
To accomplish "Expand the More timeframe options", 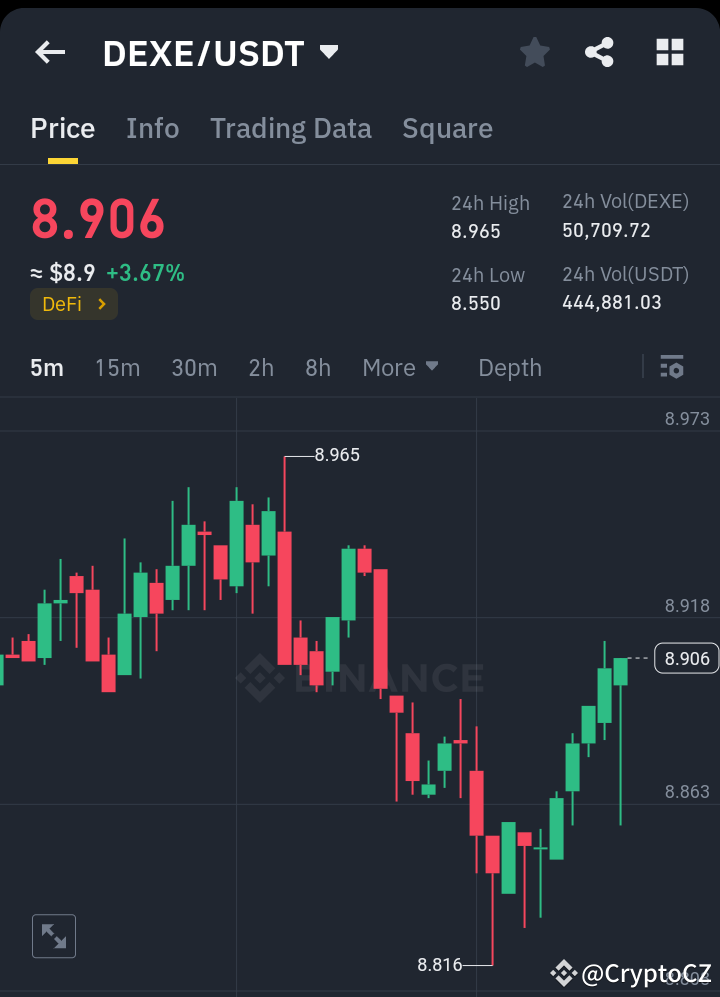I will [400, 368].
